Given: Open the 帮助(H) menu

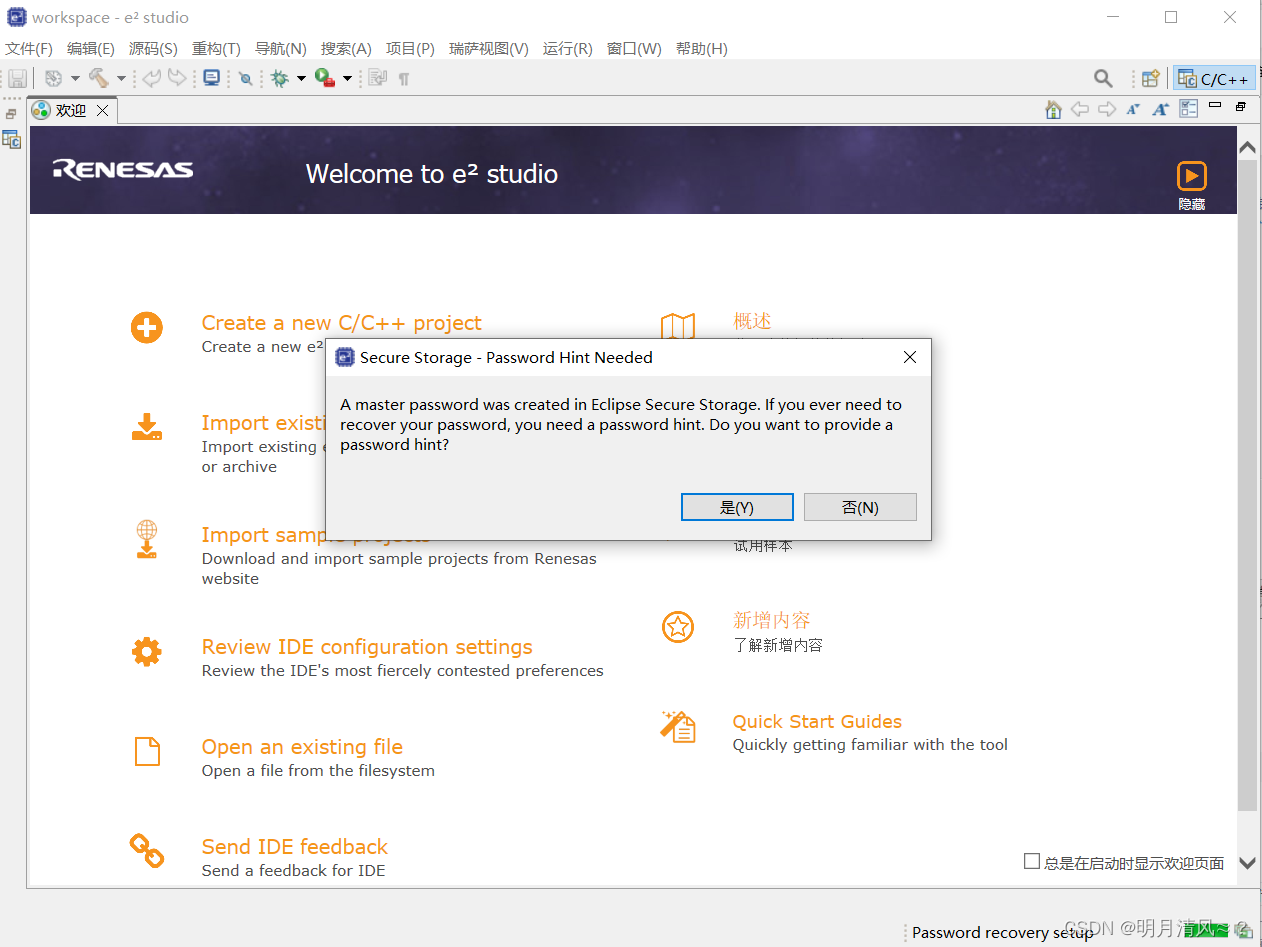Looking at the screenshot, I should click(x=701, y=48).
